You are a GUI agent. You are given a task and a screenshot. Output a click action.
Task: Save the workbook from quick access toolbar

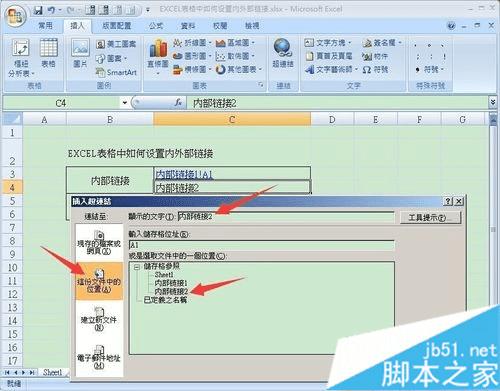pyautogui.click(x=38, y=10)
